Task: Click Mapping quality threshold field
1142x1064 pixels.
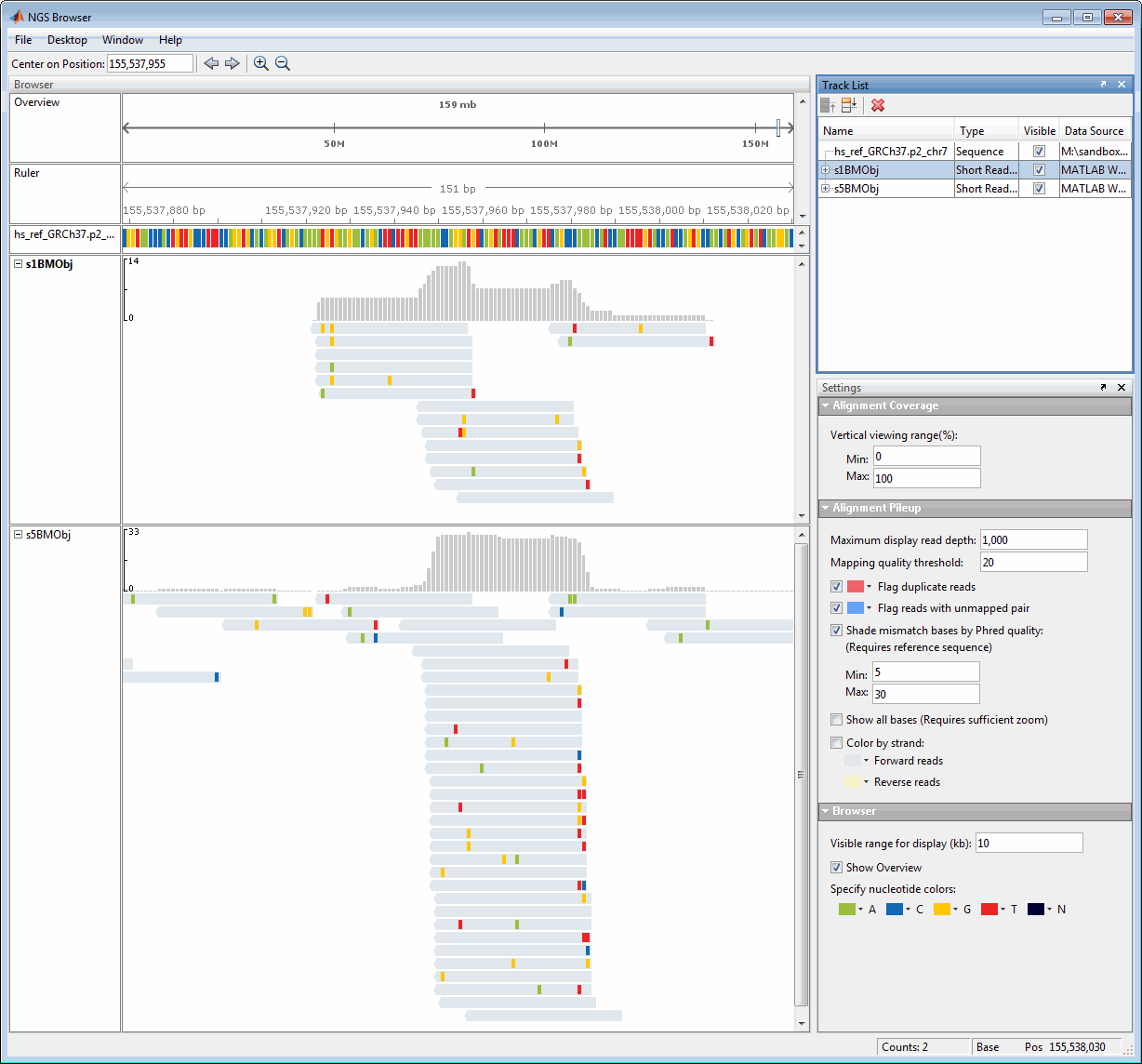Action: 1033,562
